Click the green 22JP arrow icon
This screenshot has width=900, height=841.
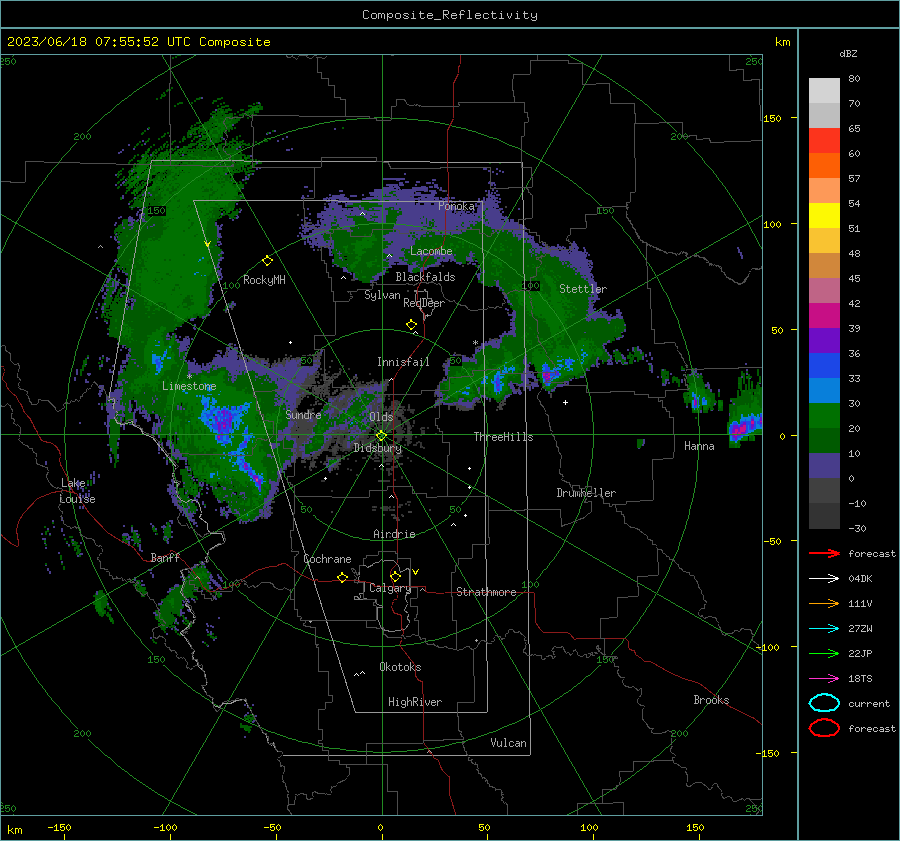tap(824, 653)
